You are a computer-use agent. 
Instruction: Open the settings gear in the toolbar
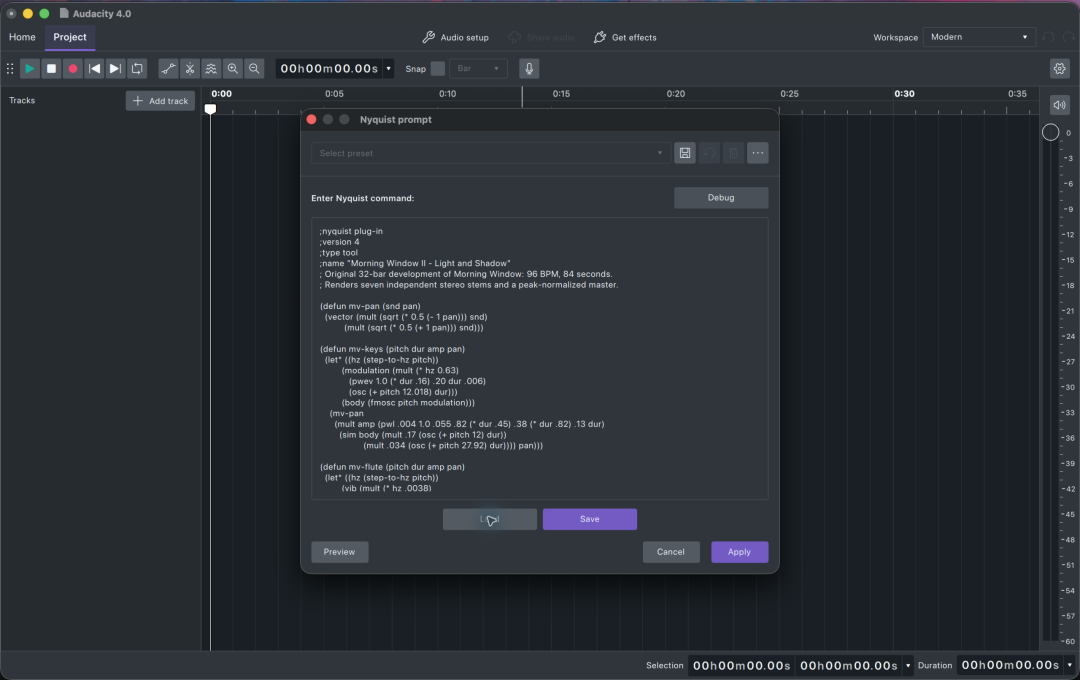(1059, 68)
